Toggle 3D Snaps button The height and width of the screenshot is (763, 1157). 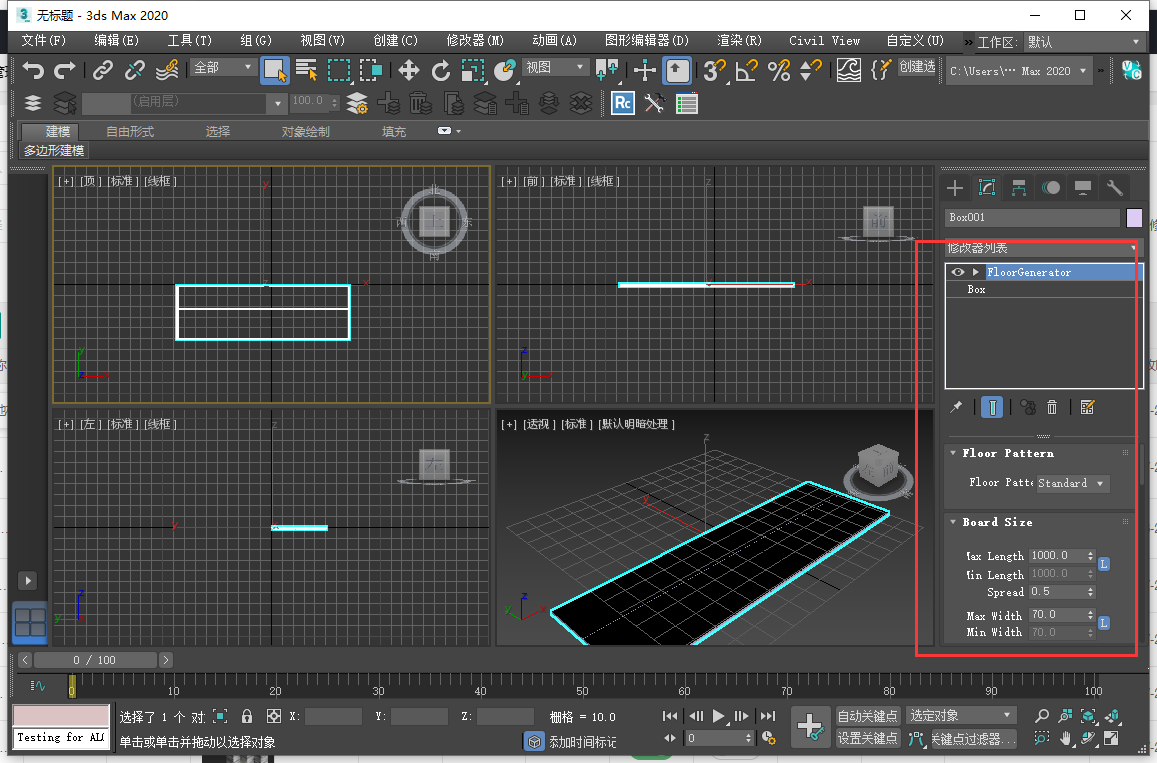click(x=714, y=71)
